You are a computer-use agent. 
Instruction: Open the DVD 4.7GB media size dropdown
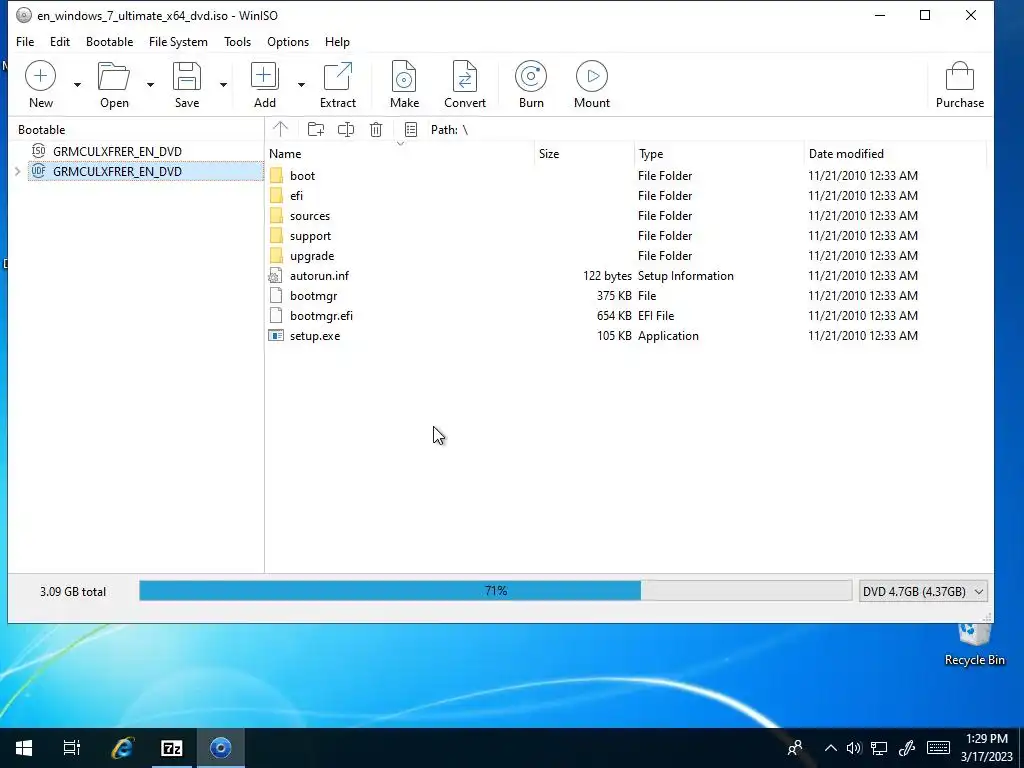923,592
